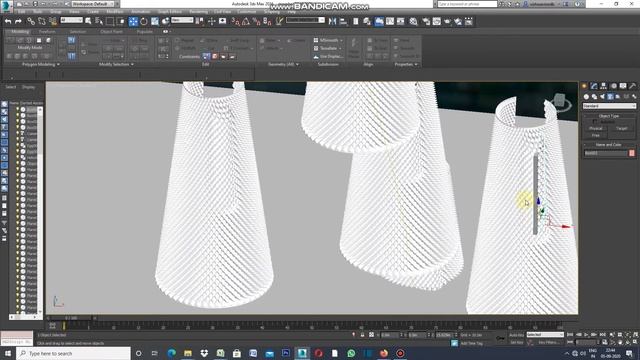Toggle the Angle Snap icon
The height and width of the screenshot is (360, 640).
point(246,21)
